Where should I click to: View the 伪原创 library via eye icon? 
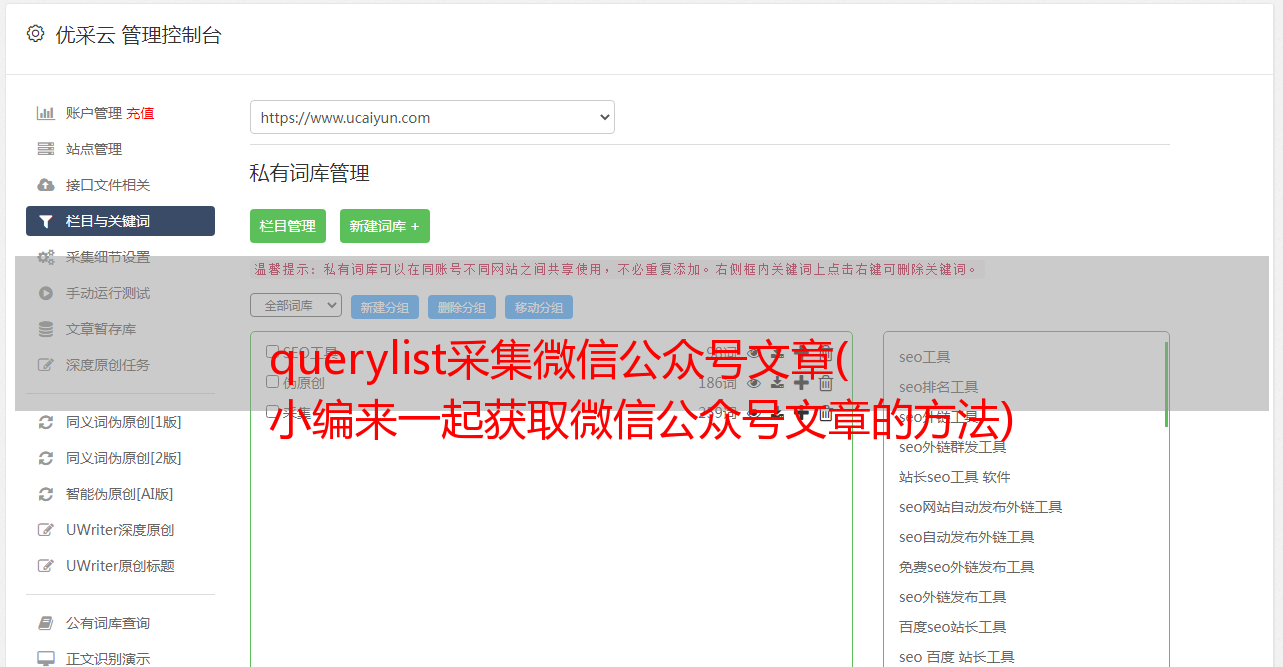coord(754,383)
